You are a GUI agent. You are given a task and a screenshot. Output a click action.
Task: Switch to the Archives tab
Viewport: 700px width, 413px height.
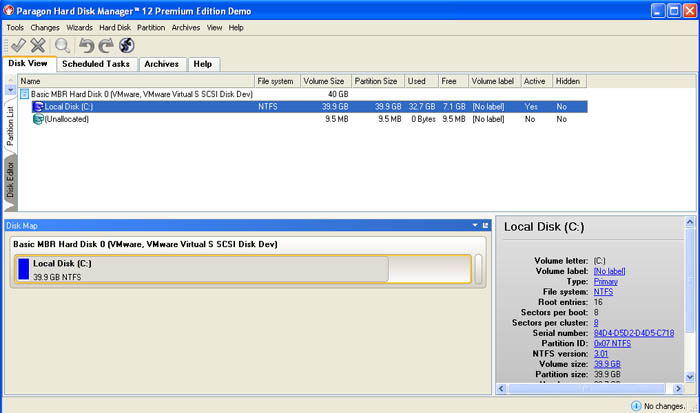point(162,64)
